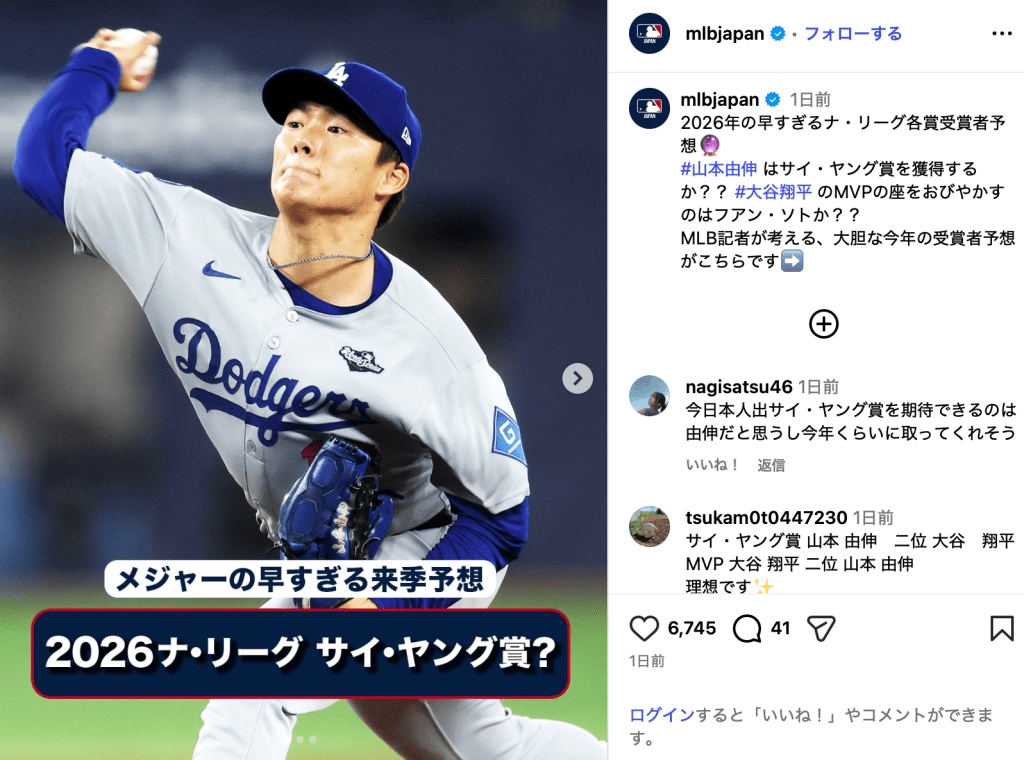Viewport: 1024px width, 760px height.
Task: Open nagisatsu46's profile avatar
Action: coord(649,396)
